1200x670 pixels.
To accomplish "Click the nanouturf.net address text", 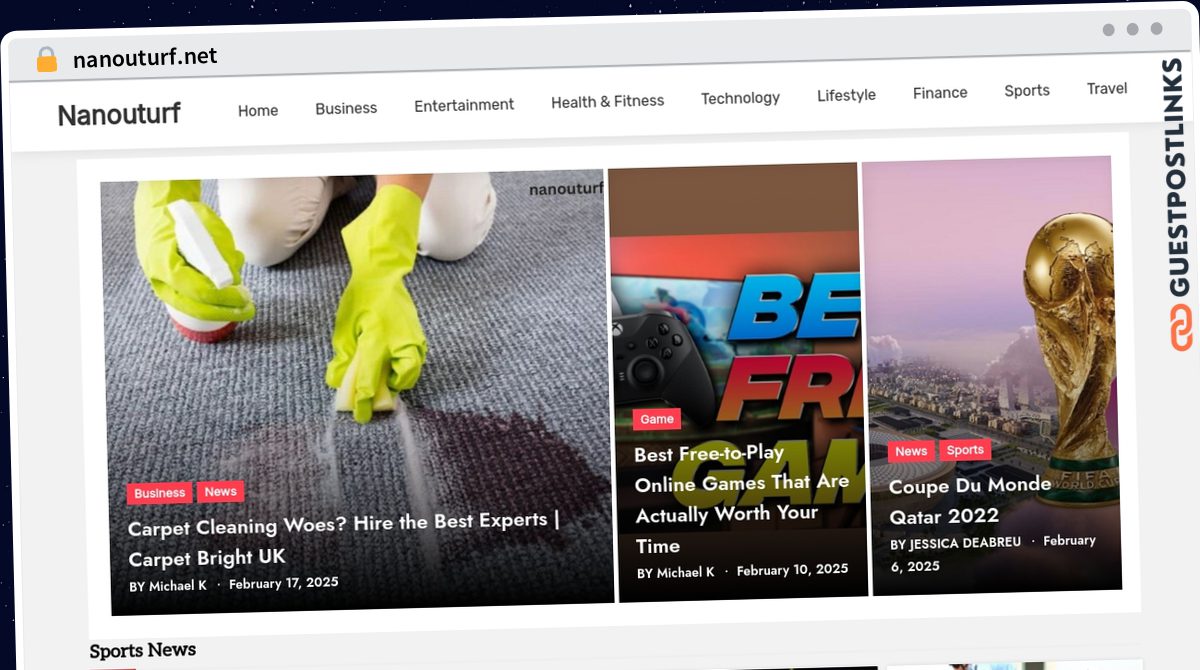I will click(145, 57).
